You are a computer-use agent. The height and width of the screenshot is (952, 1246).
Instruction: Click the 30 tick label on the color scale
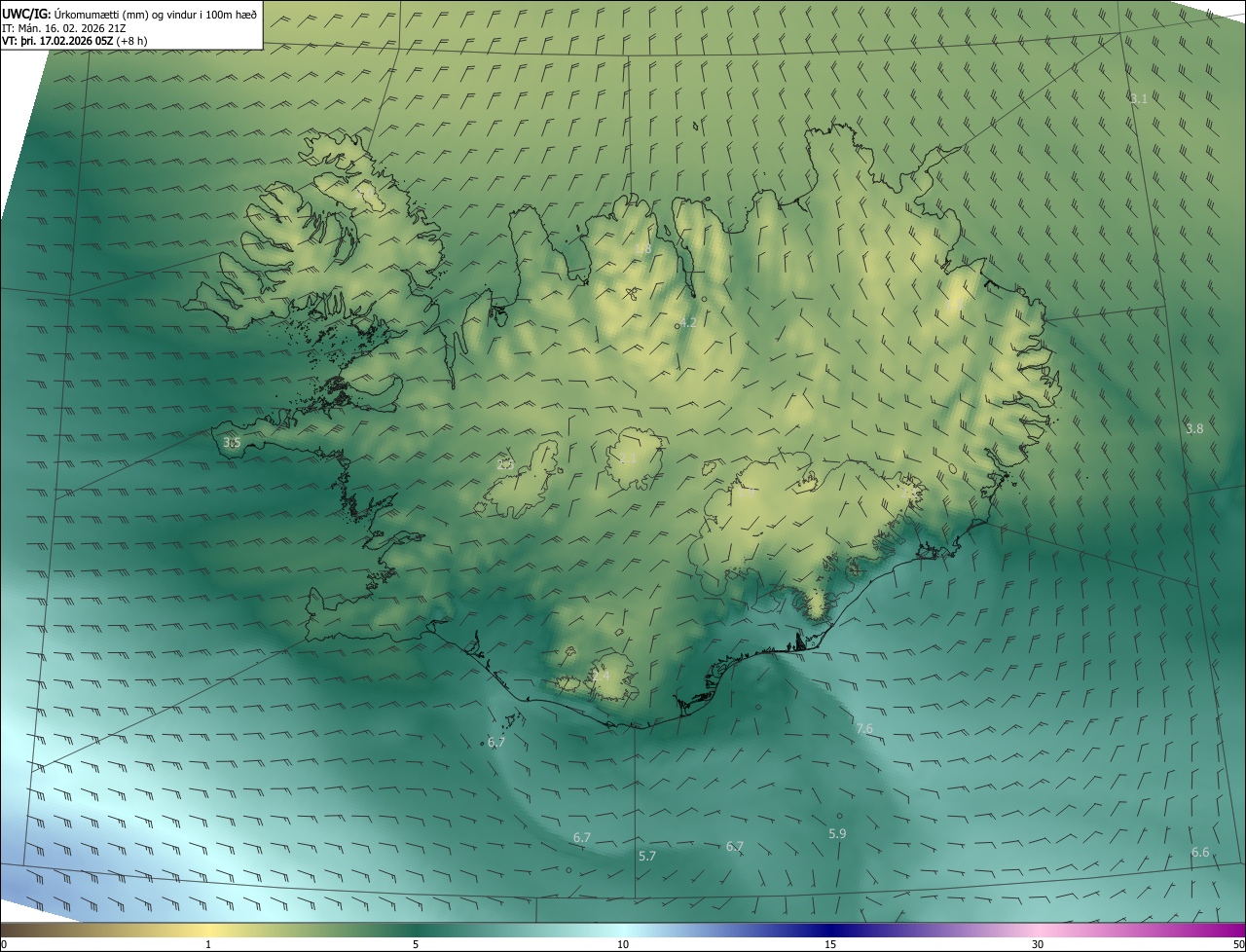1038,944
